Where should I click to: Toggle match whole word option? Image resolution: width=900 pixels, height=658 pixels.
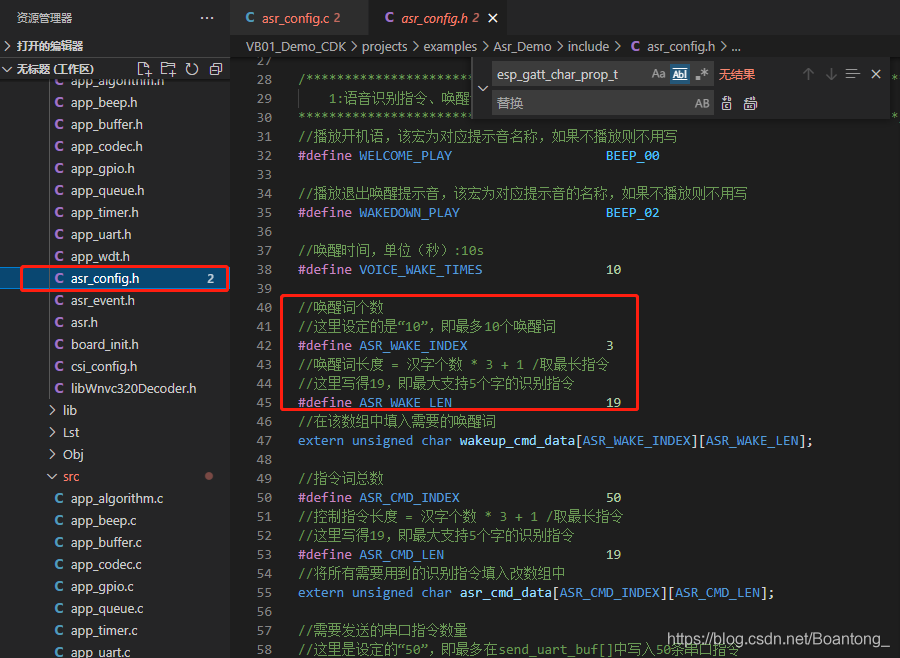coord(680,74)
